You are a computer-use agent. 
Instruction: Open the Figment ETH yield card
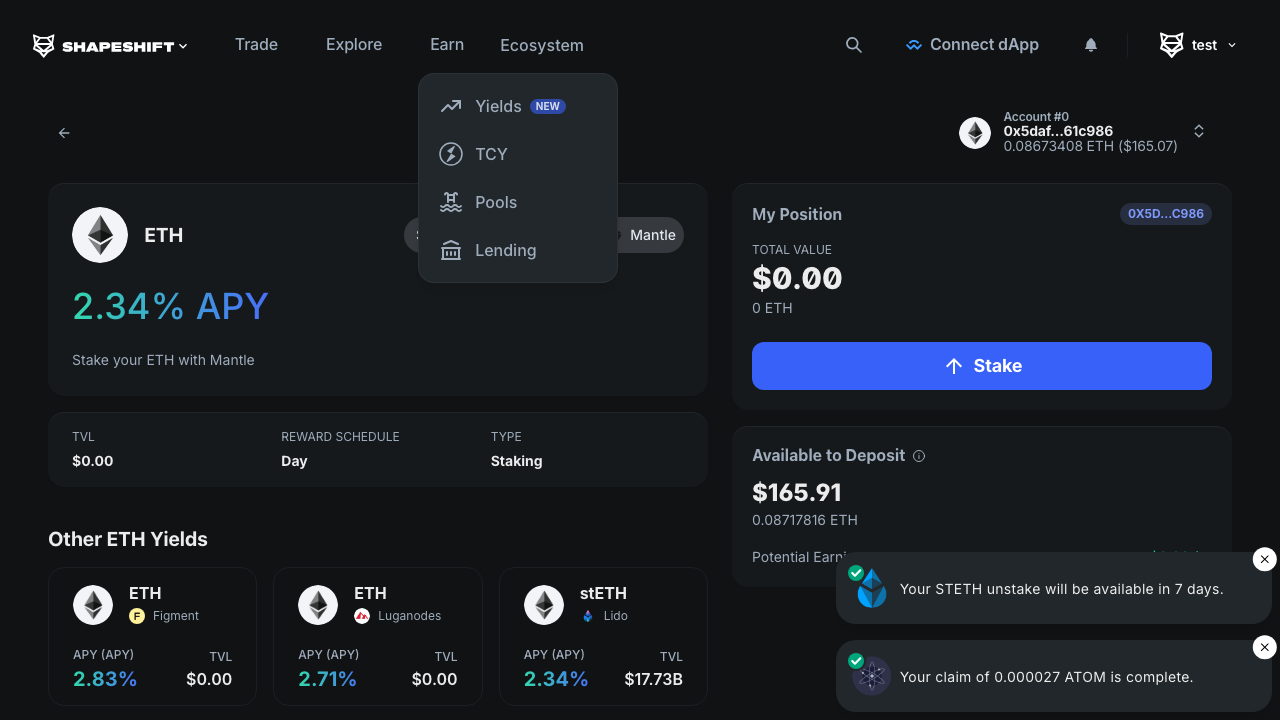click(152, 636)
